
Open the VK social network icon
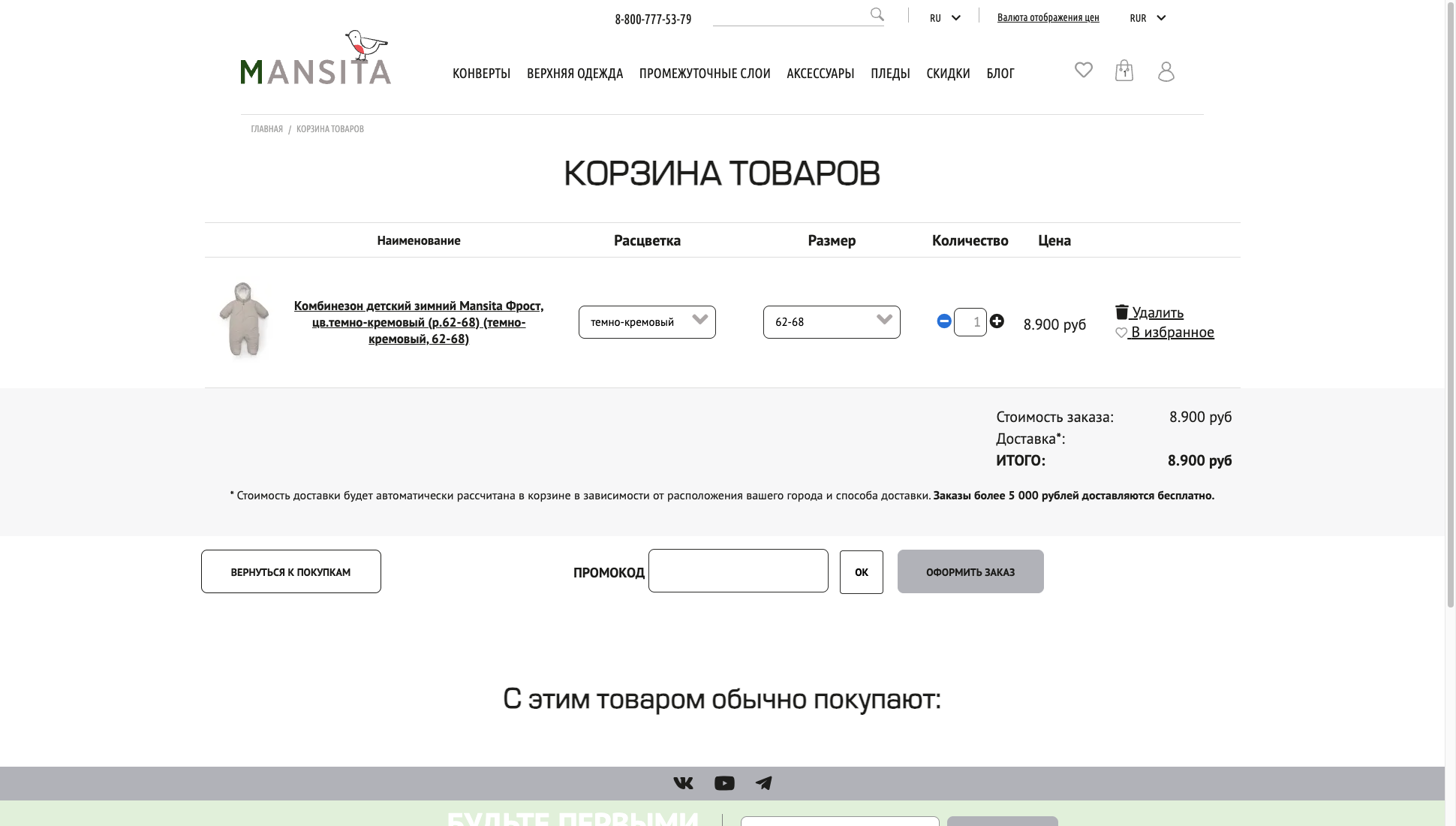coord(683,783)
